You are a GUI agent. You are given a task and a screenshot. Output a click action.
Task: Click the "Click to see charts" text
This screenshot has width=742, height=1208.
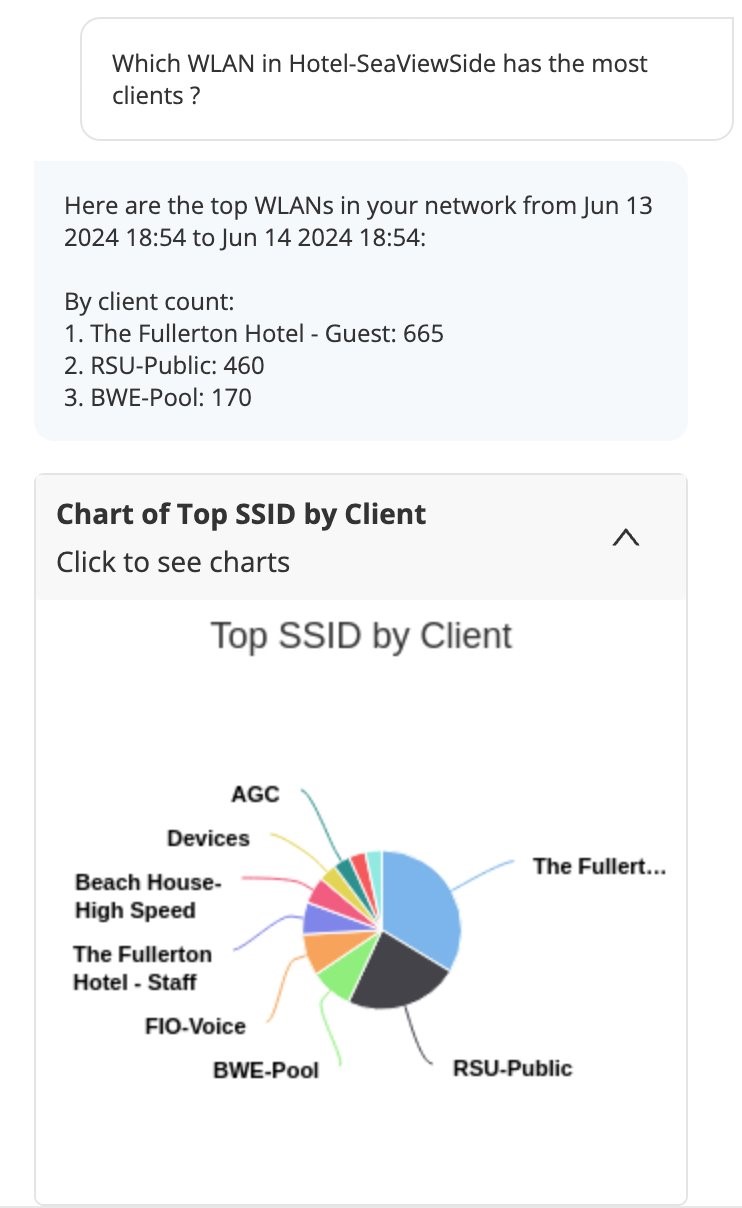click(x=173, y=562)
